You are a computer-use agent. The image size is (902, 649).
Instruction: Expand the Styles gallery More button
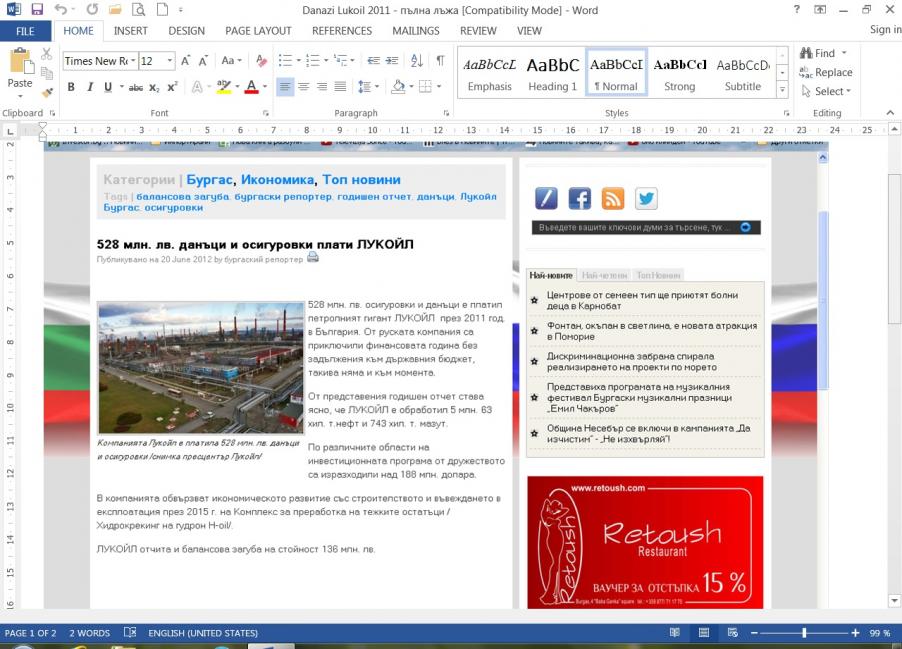782,90
